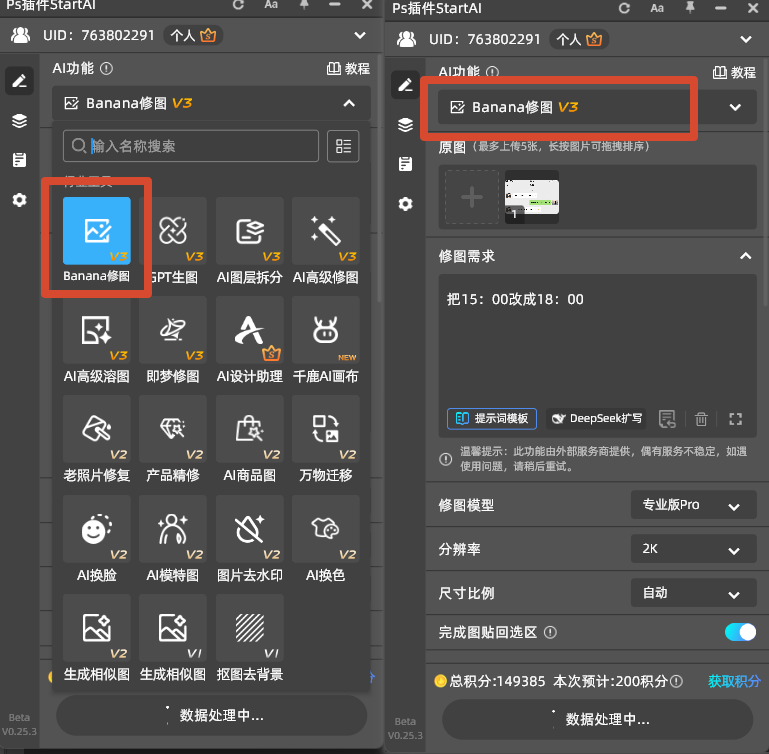Click Aa font size icon in right panel
The height and width of the screenshot is (754, 769).
[x=657, y=8]
